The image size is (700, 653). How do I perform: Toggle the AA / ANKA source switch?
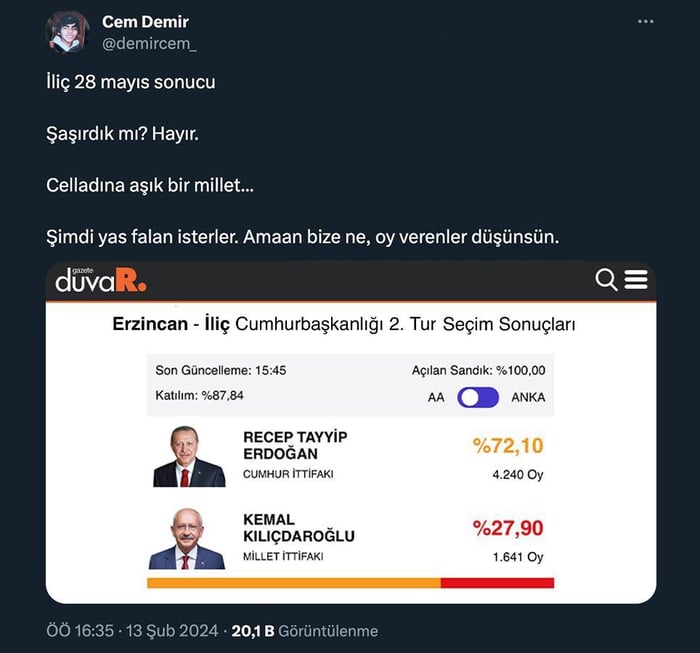tap(478, 397)
